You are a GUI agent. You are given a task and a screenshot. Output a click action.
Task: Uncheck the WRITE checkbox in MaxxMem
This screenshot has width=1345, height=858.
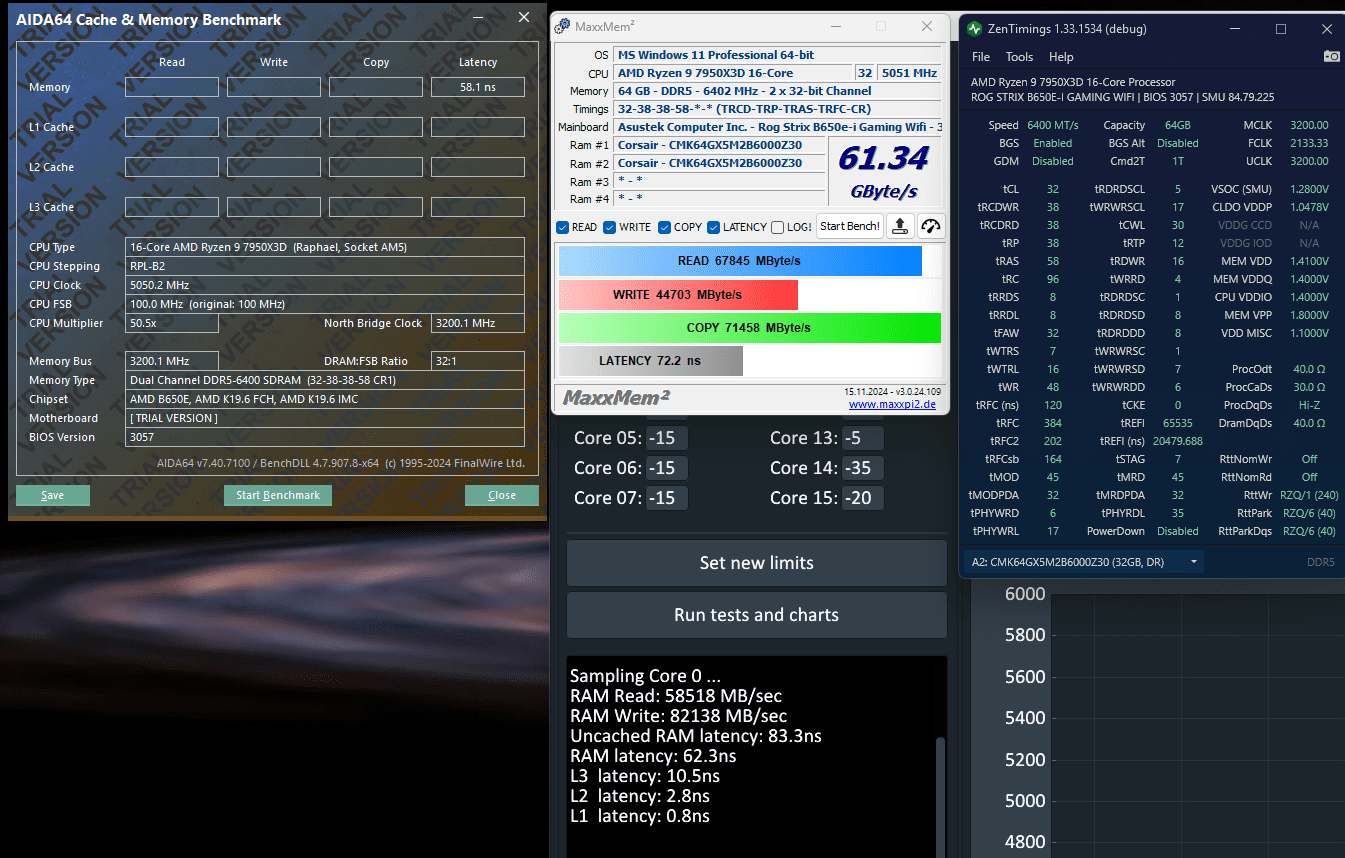[610, 227]
